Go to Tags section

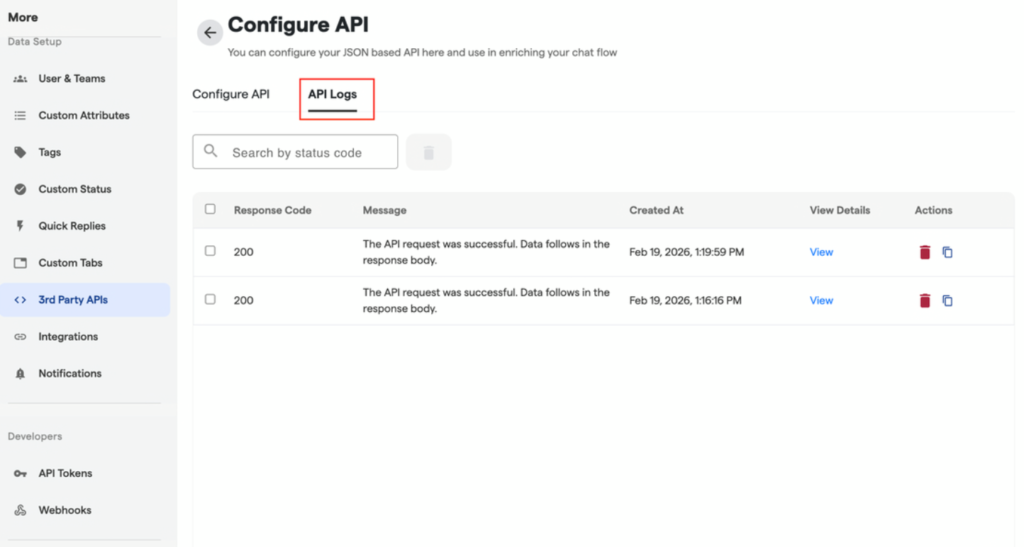click(50, 153)
